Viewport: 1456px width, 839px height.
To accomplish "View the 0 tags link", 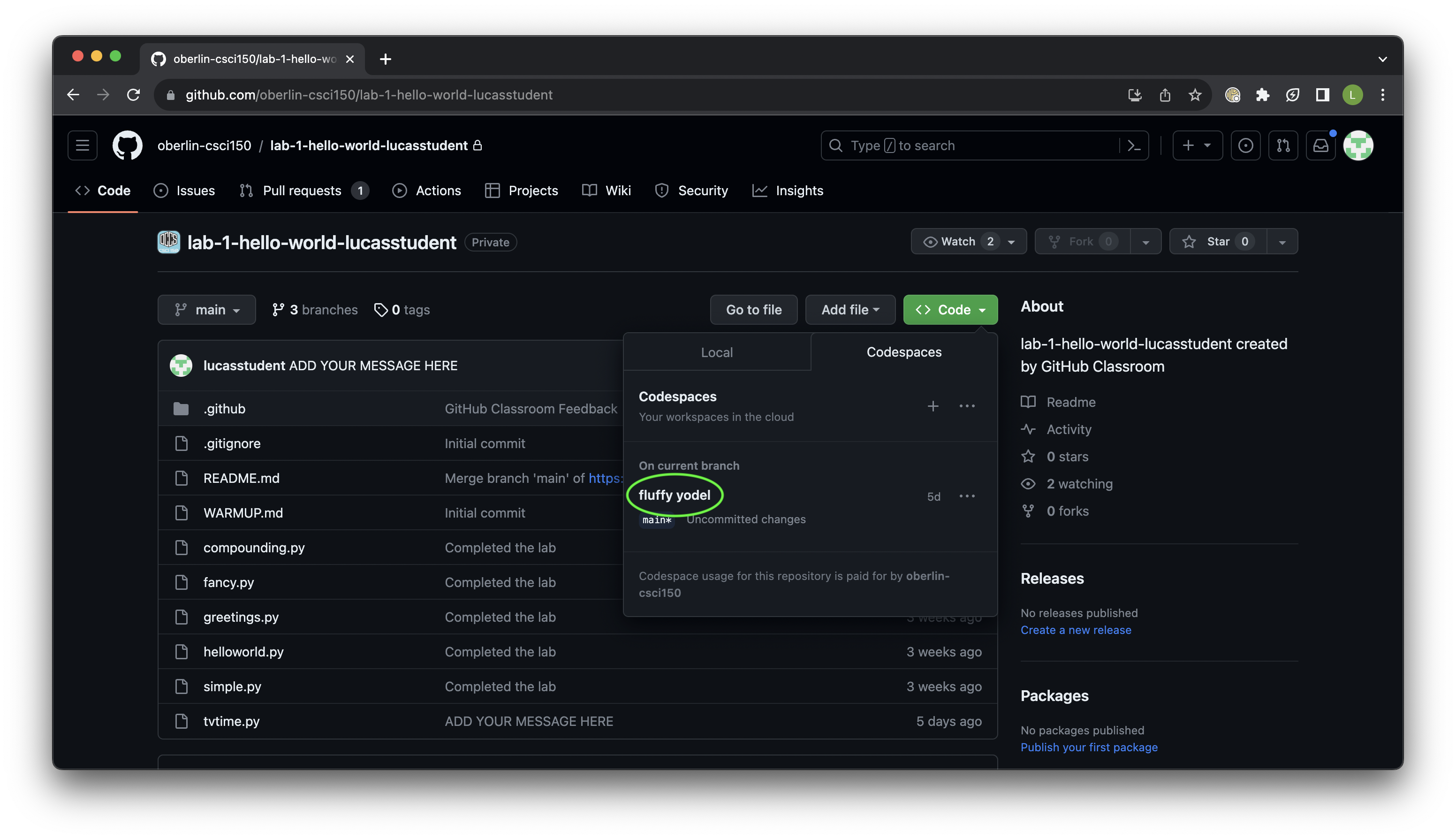I will tap(402, 309).
